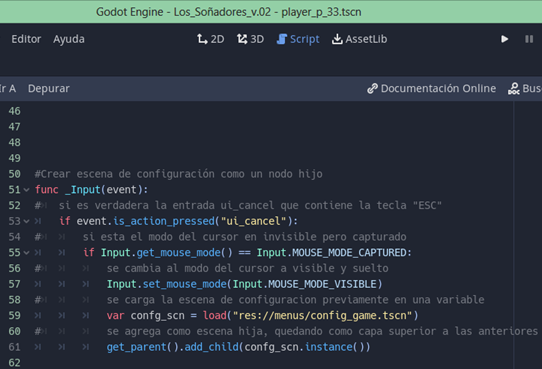Click the Script scroll icon

[282, 39]
